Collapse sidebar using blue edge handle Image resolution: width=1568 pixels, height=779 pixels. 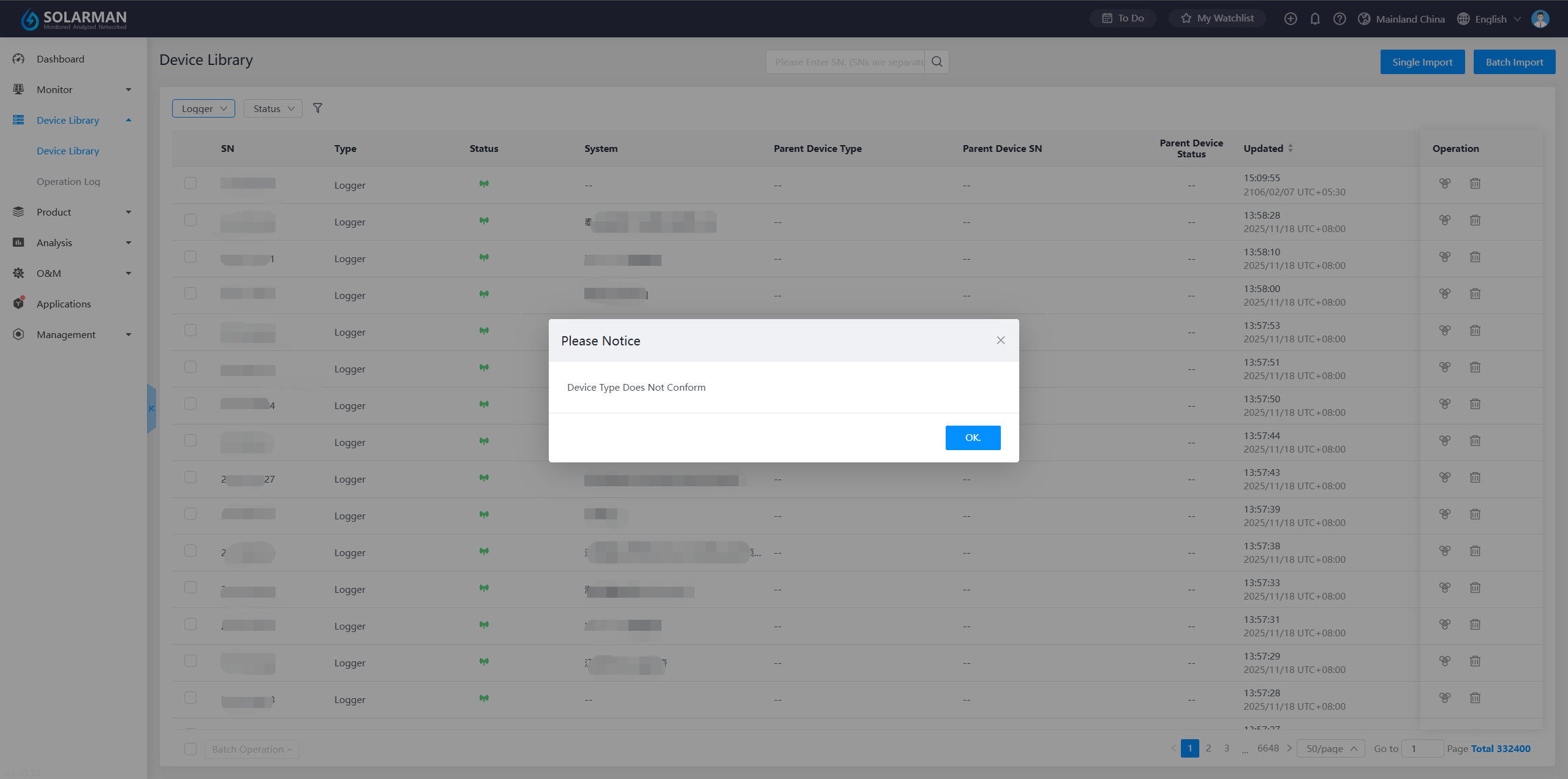point(151,408)
